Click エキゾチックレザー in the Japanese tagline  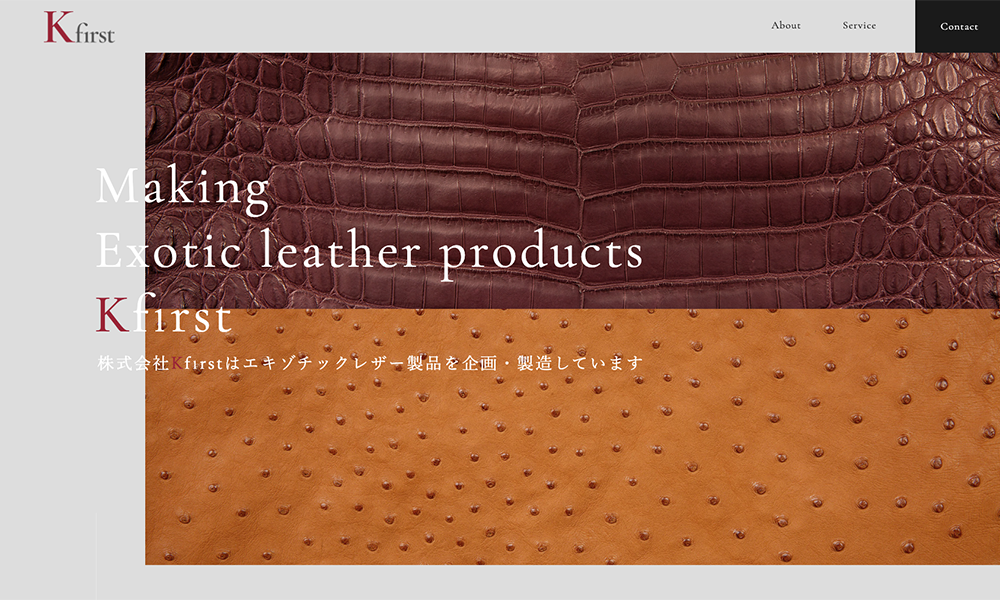tap(324, 363)
